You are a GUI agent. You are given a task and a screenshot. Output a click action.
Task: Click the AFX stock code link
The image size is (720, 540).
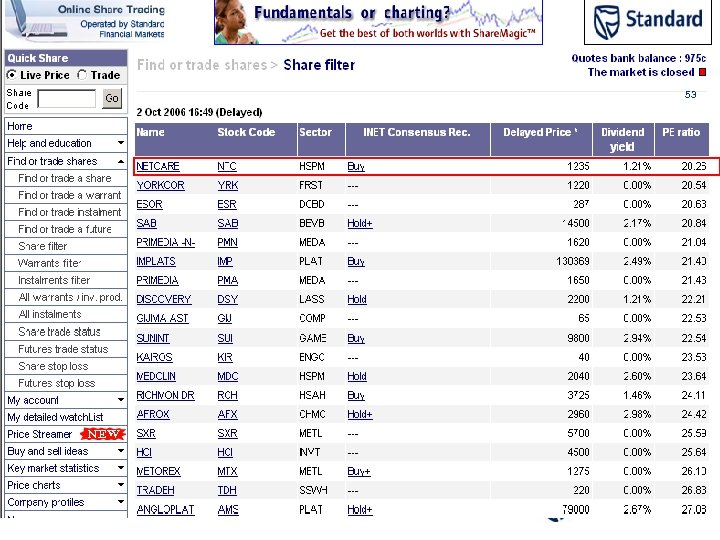pos(227,414)
